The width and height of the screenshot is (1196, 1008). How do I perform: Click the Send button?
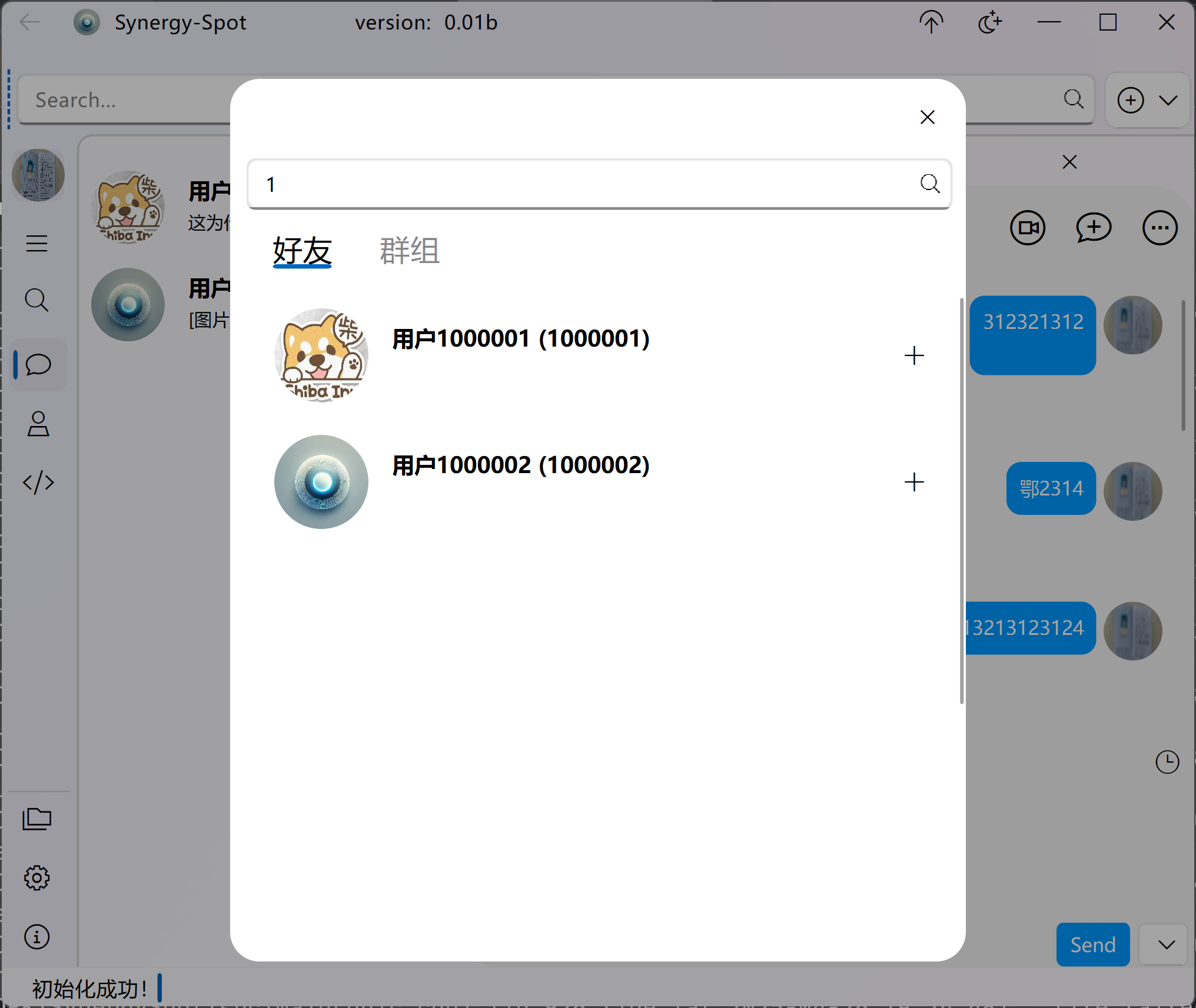pyautogui.click(x=1092, y=944)
